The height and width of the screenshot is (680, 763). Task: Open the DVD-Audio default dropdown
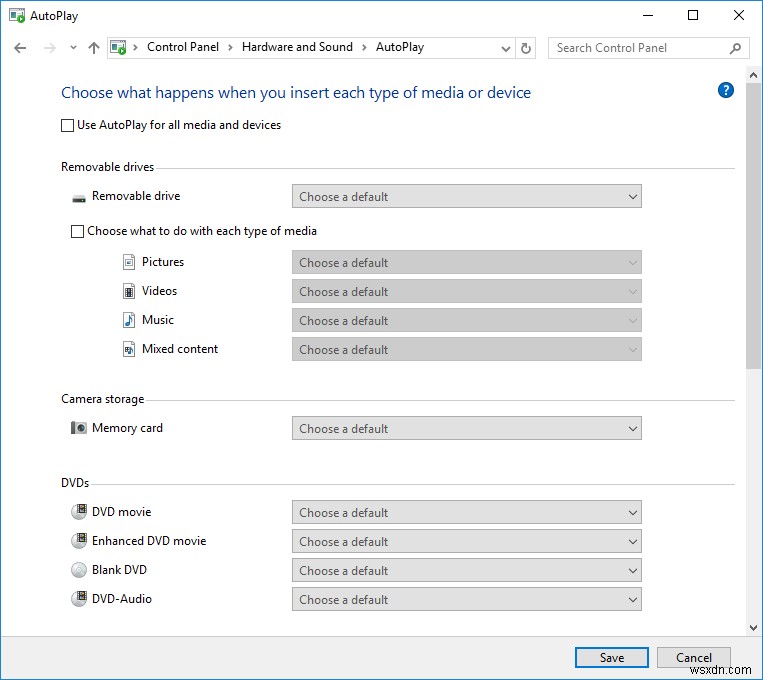click(467, 599)
